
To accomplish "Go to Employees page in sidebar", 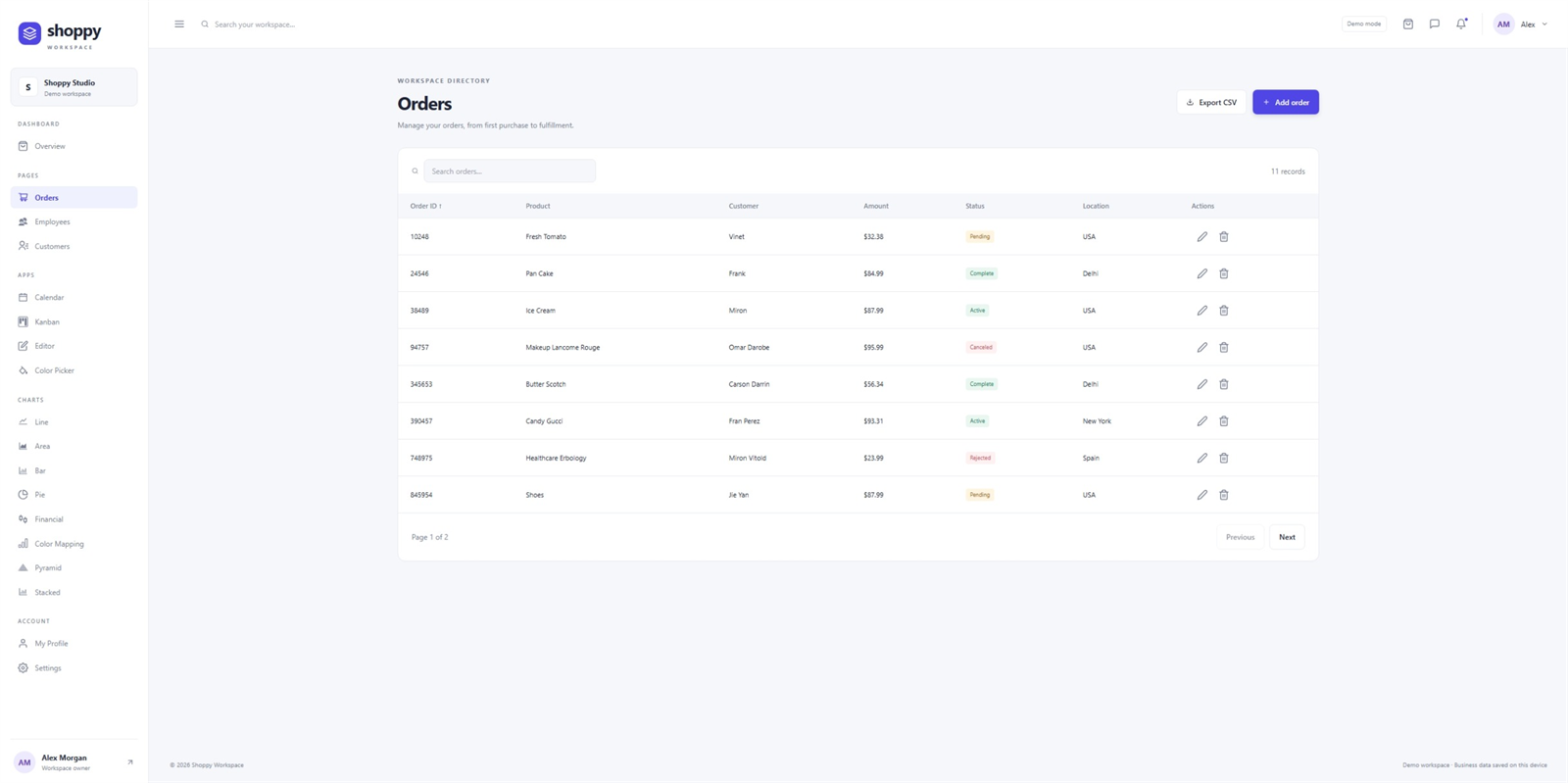I will point(73,221).
